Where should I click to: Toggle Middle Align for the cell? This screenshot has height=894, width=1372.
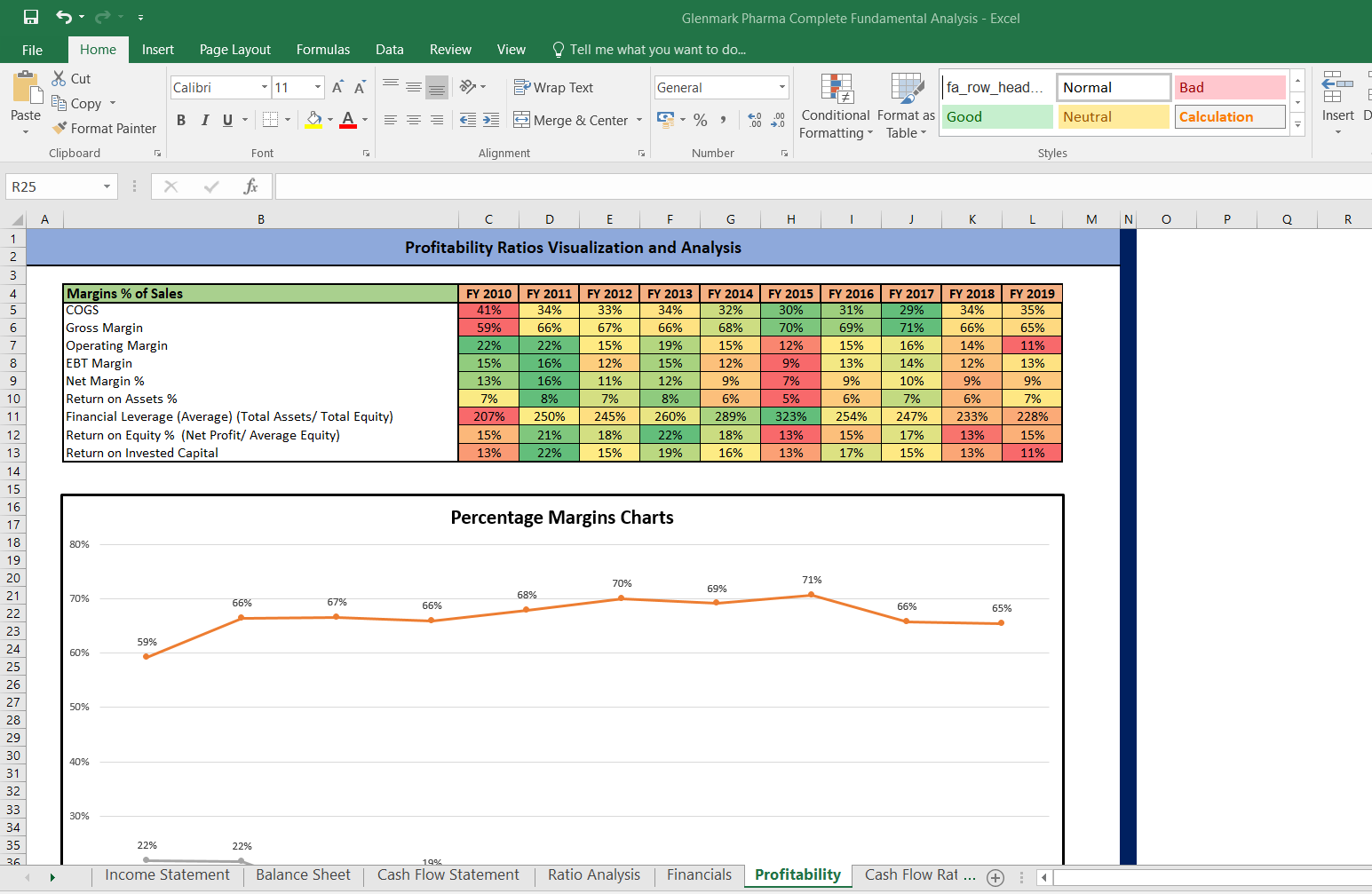(414, 86)
